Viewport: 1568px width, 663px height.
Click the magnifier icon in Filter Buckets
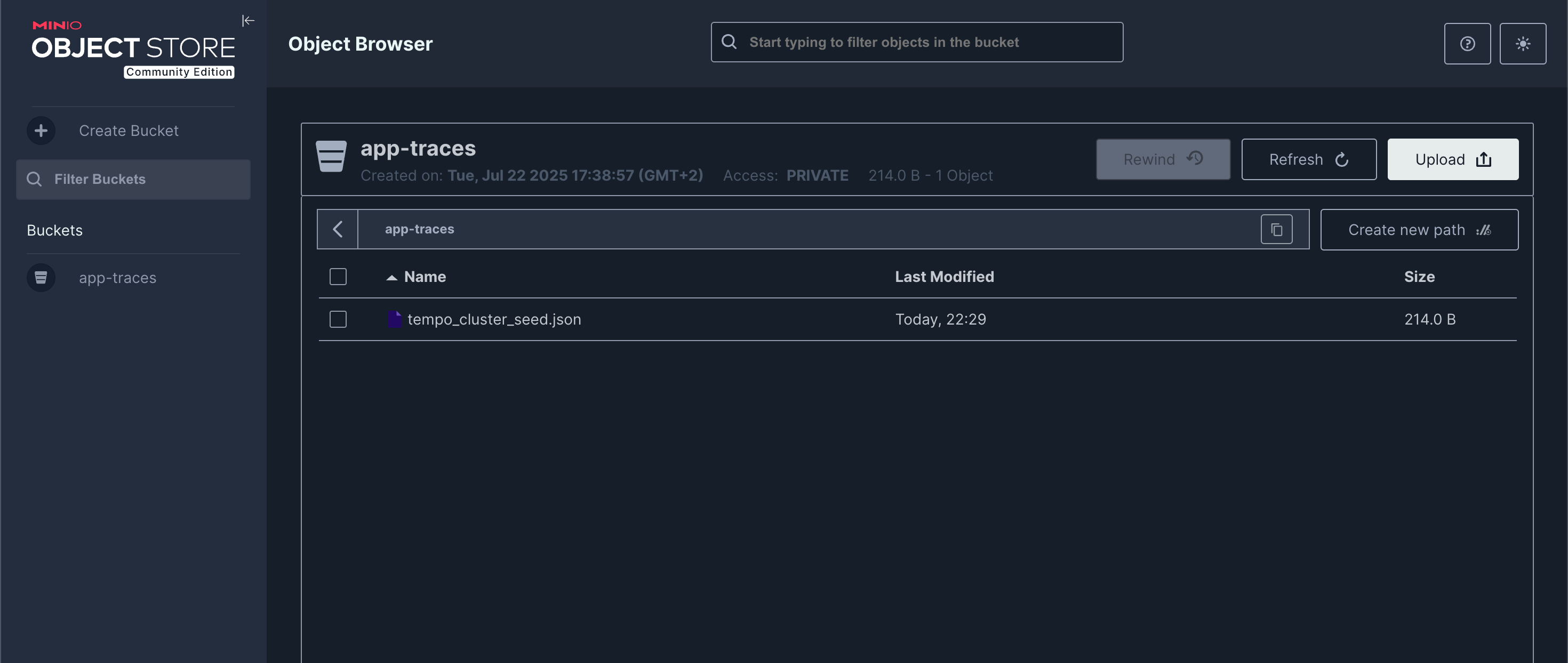34,179
